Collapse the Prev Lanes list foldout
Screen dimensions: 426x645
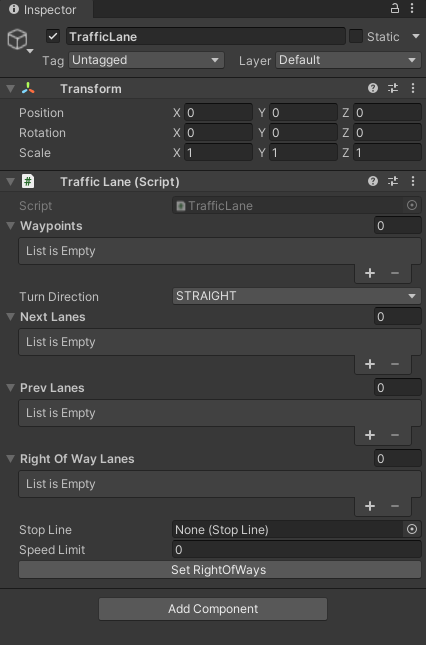tap(11, 387)
